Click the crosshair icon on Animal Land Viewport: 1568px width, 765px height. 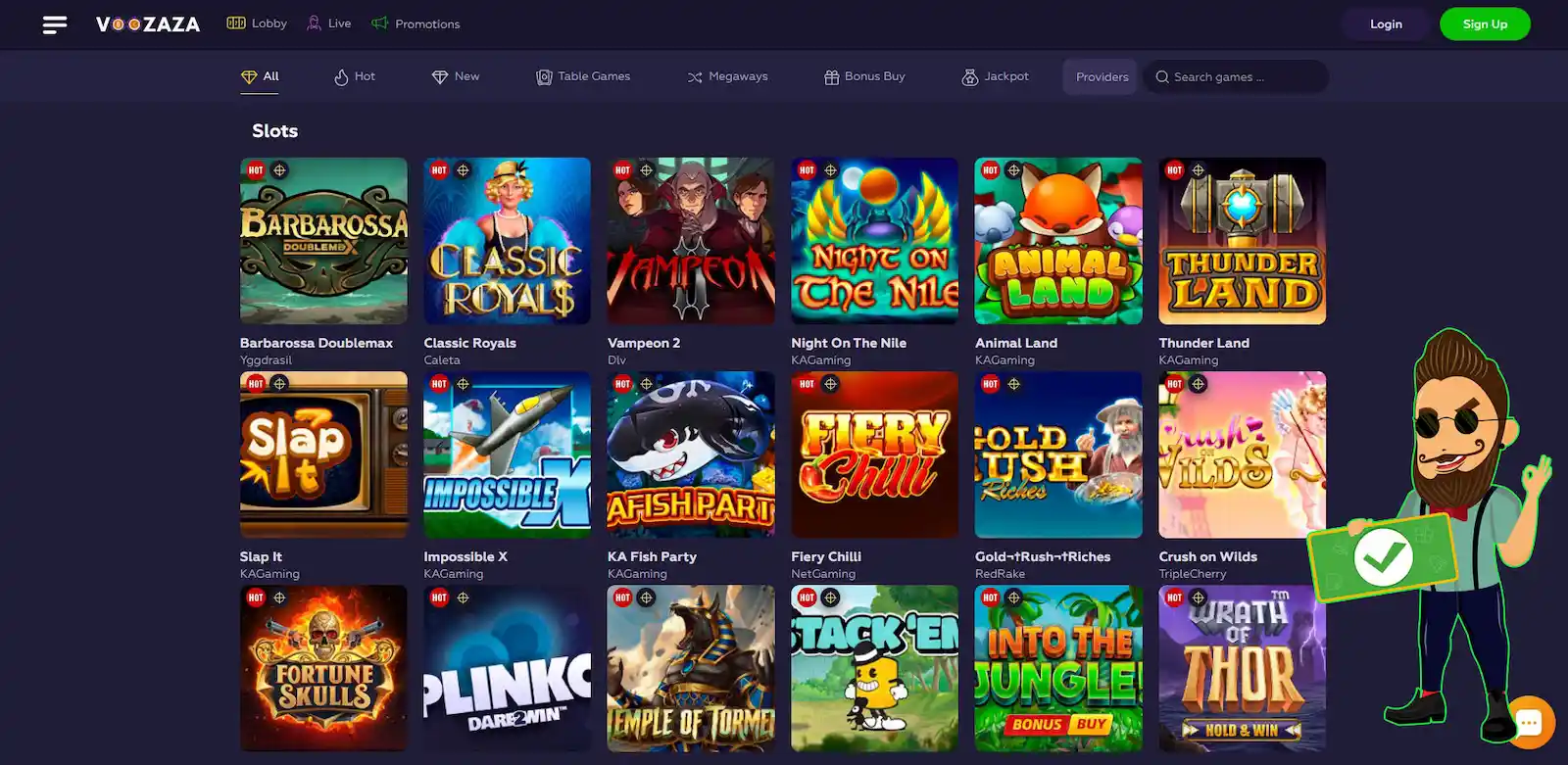(1013, 170)
